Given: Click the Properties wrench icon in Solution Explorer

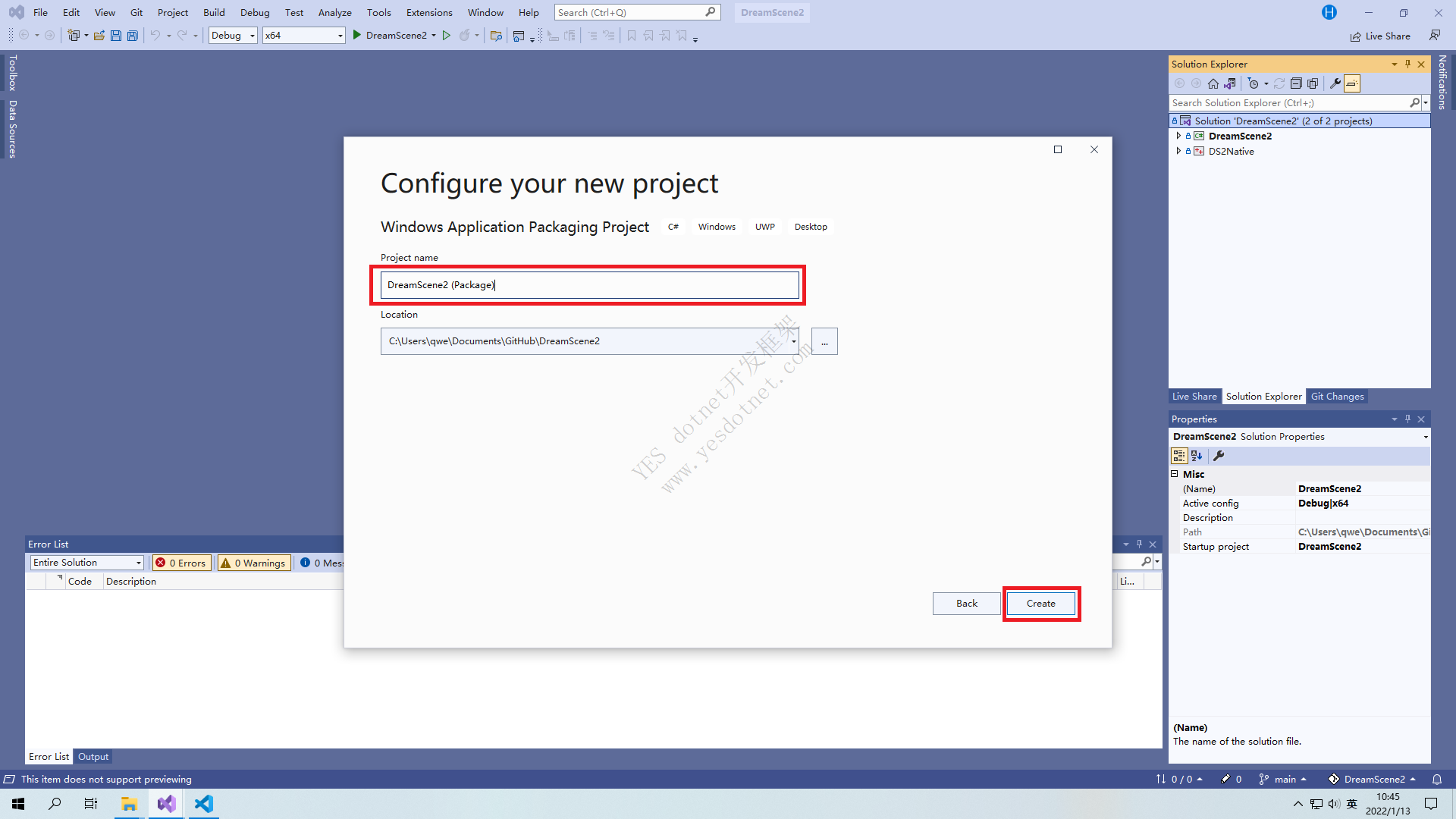Looking at the screenshot, I should 1335,83.
